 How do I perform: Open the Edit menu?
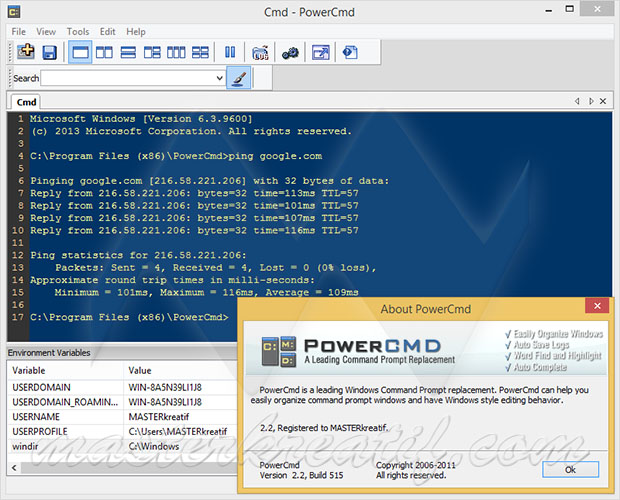(x=108, y=32)
